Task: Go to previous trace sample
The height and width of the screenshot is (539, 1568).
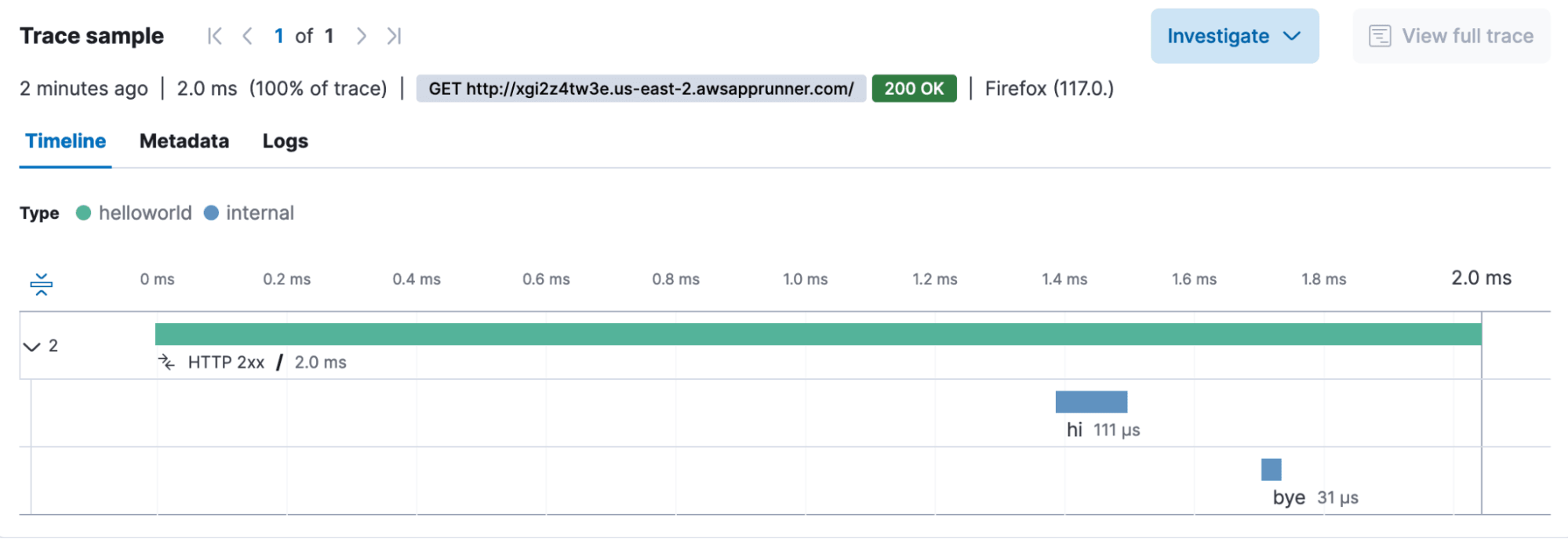Action: pos(247,36)
